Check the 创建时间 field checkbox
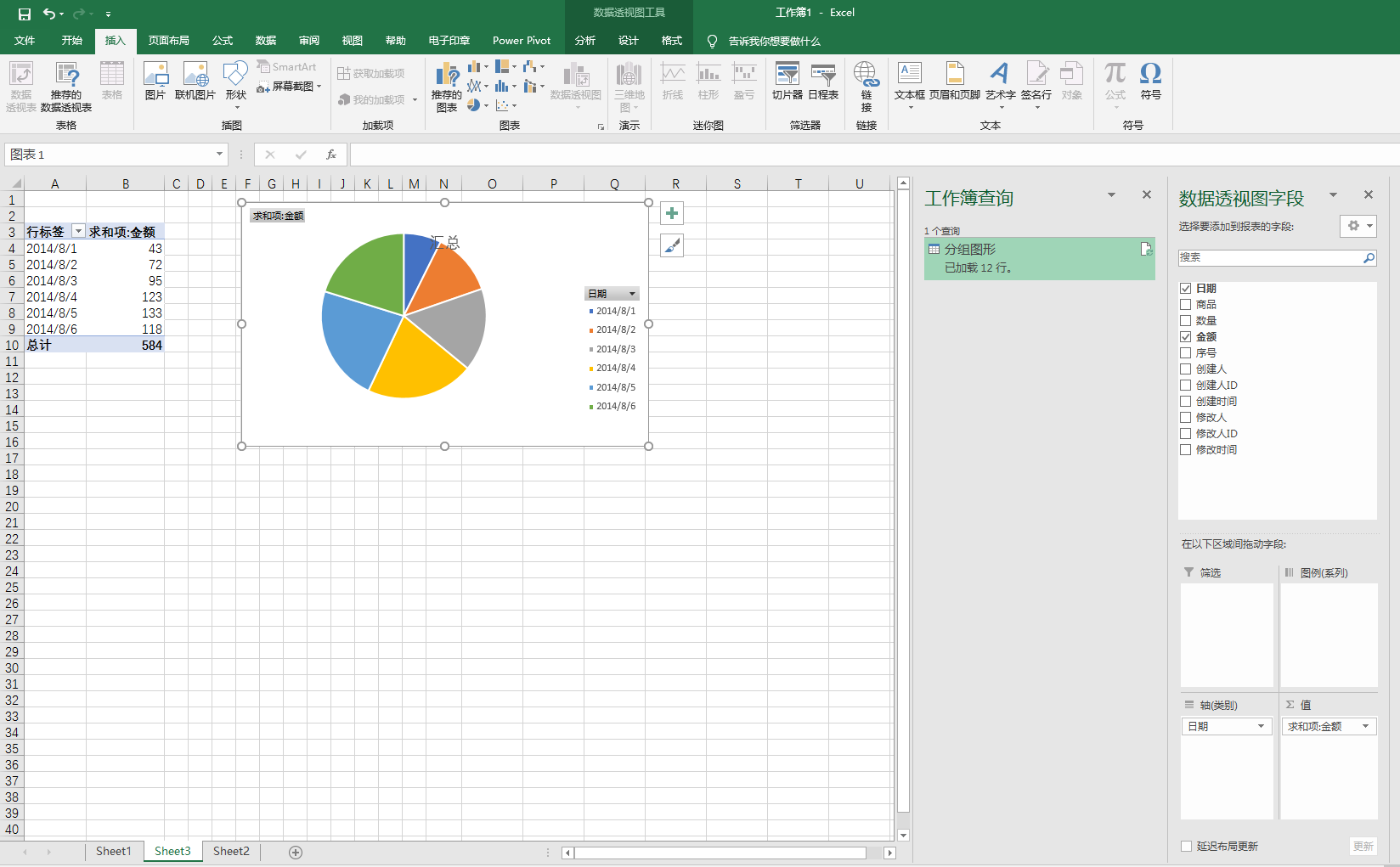 [1185, 402]
